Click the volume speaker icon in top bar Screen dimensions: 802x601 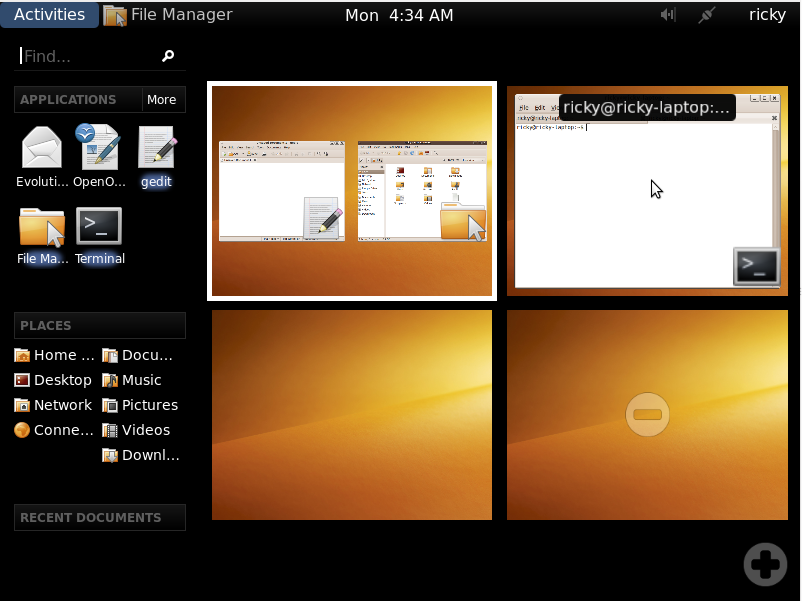click(669, 15)
